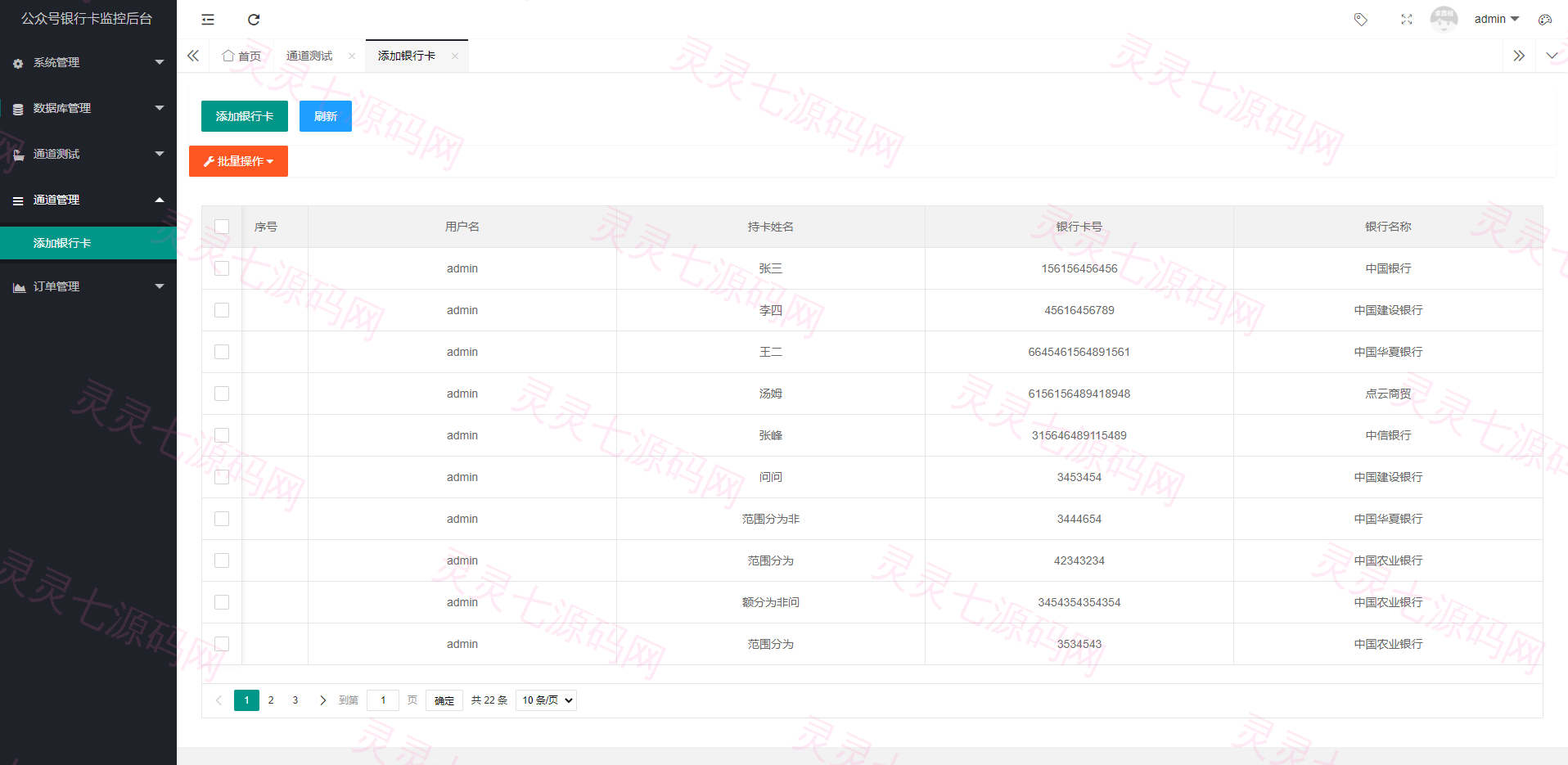The width and height of the screenshot is (1568, 765).
Task: Click the 系统管理 gear icon
Action: point(18,63)
